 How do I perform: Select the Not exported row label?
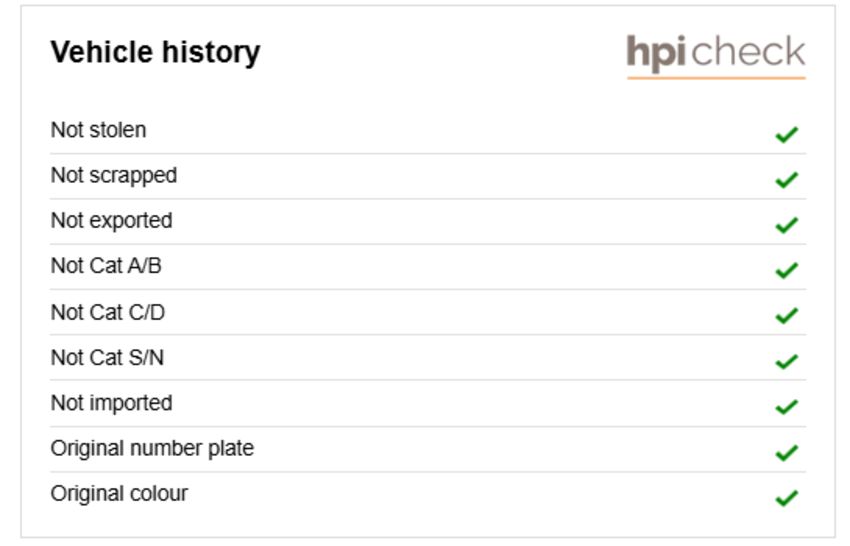pos(112,221)
